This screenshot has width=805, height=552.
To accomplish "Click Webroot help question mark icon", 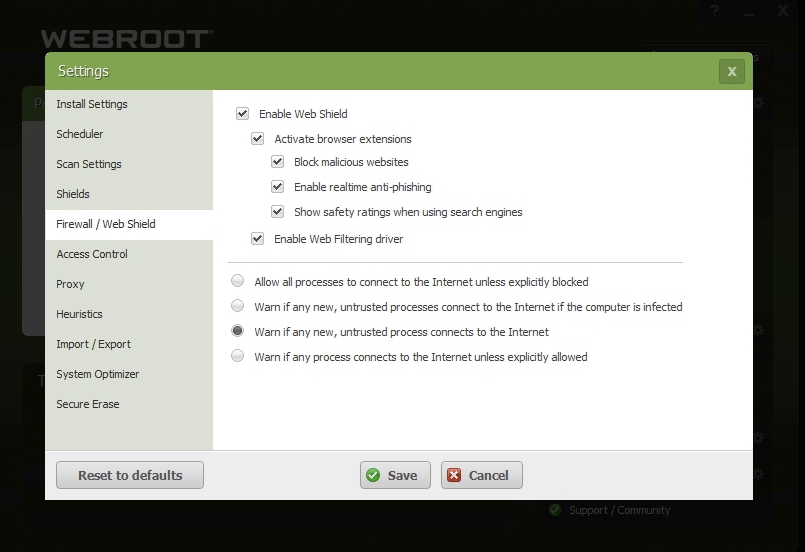I will pos(715,10).
